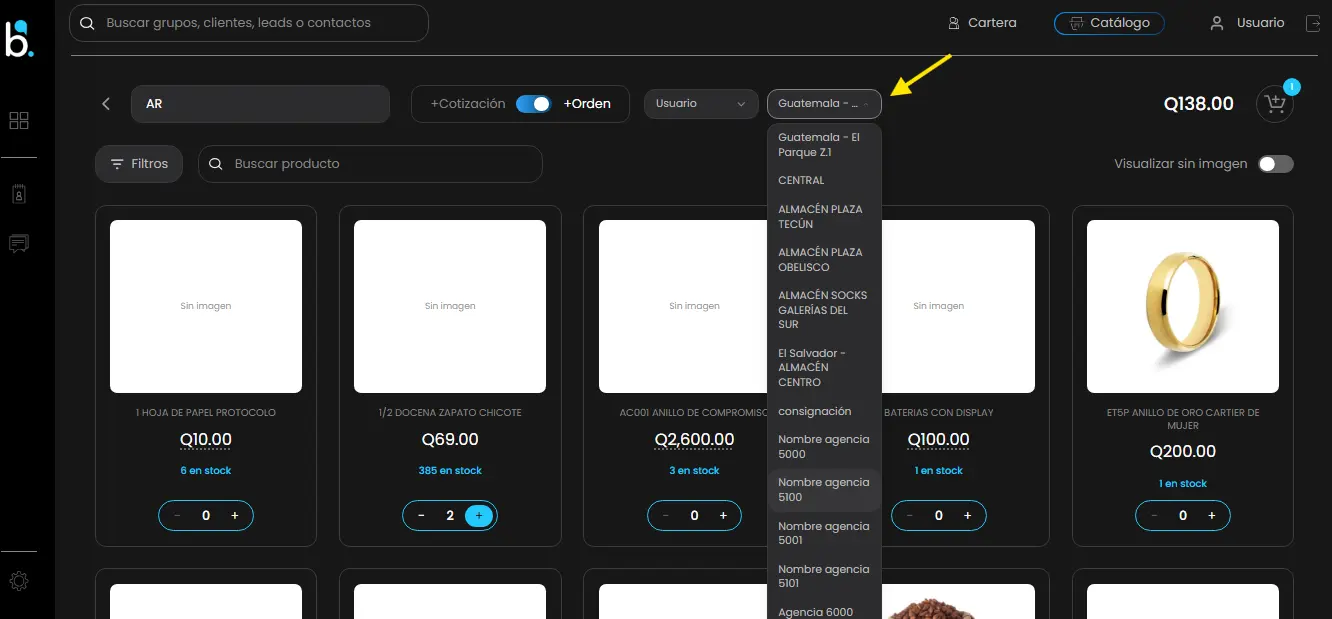The image size is (1332, 619).
Task: Choose consignación from the dropdown list
Action: 824,412
